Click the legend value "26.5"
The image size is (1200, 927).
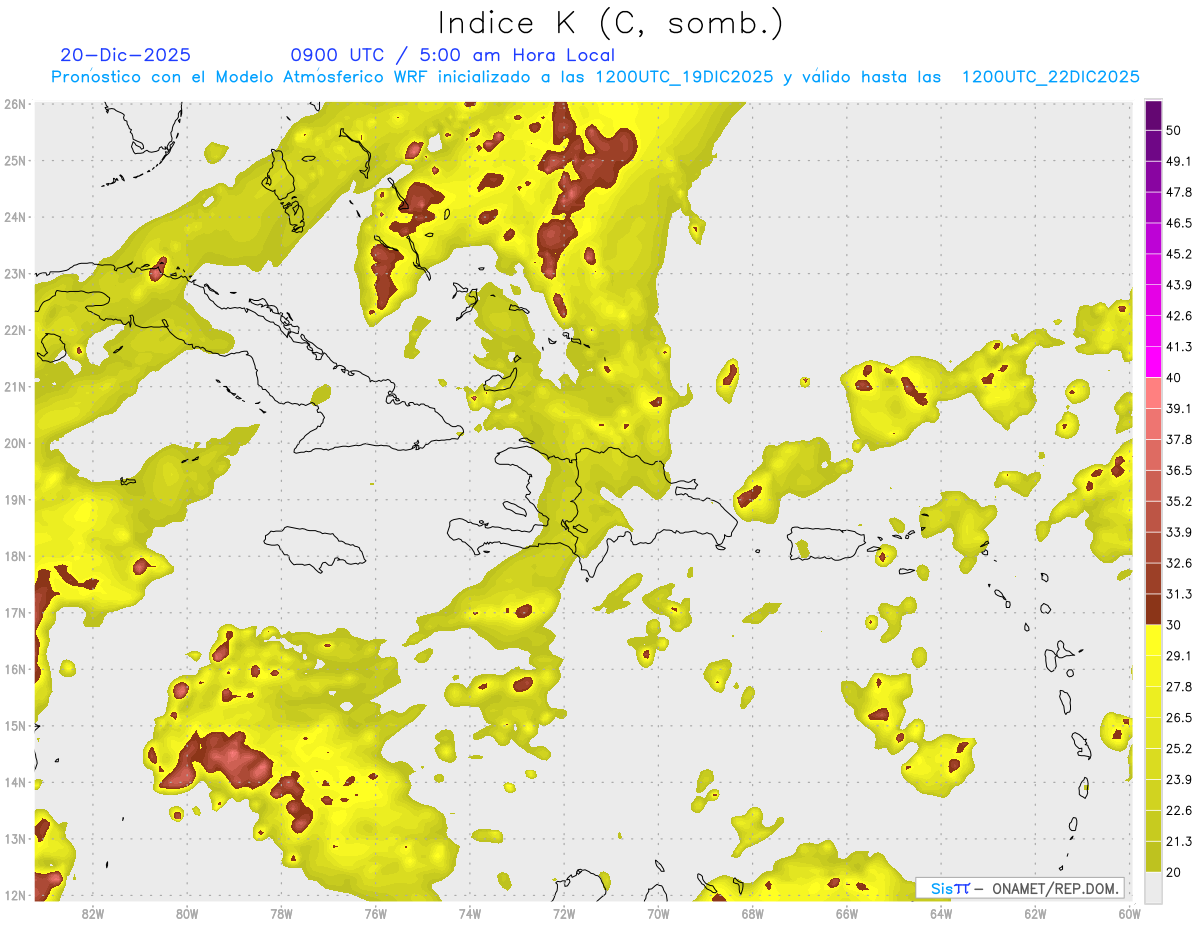click(1179, 718)
